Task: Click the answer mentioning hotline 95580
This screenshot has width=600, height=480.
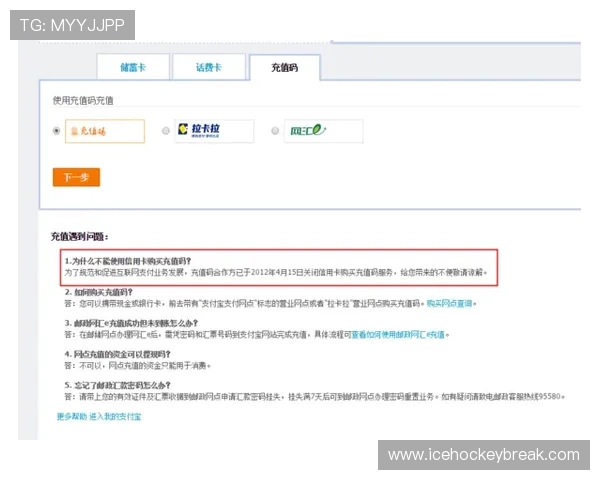Action: [315, 397]
